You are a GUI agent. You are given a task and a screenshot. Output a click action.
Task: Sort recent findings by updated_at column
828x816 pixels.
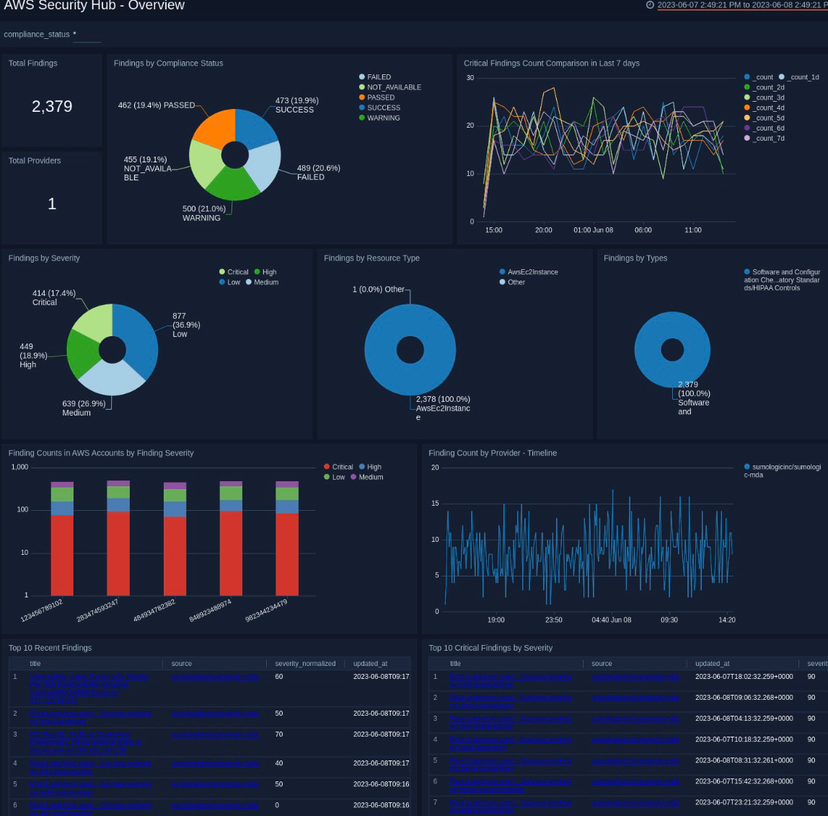click(x=370, y=663)
